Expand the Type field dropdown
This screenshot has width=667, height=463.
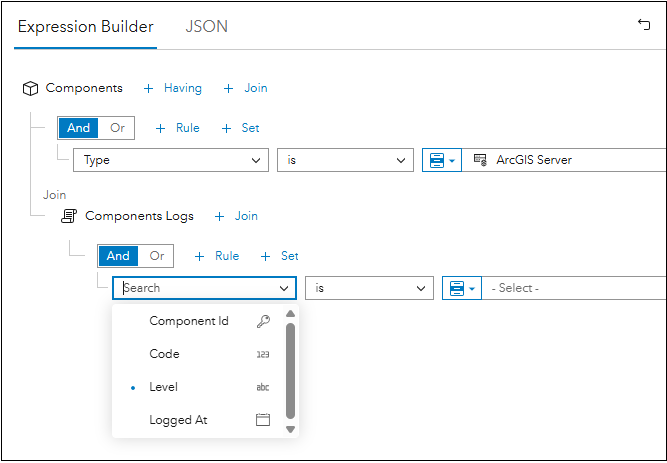(x=171, y=160)
